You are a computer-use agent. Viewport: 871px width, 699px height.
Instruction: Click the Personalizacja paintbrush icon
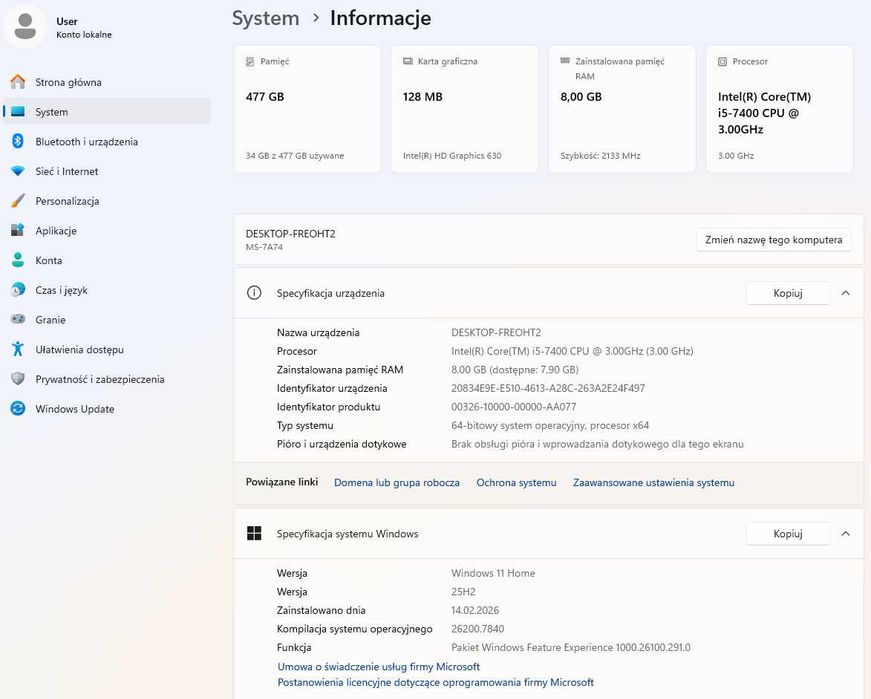pos(17,201)
